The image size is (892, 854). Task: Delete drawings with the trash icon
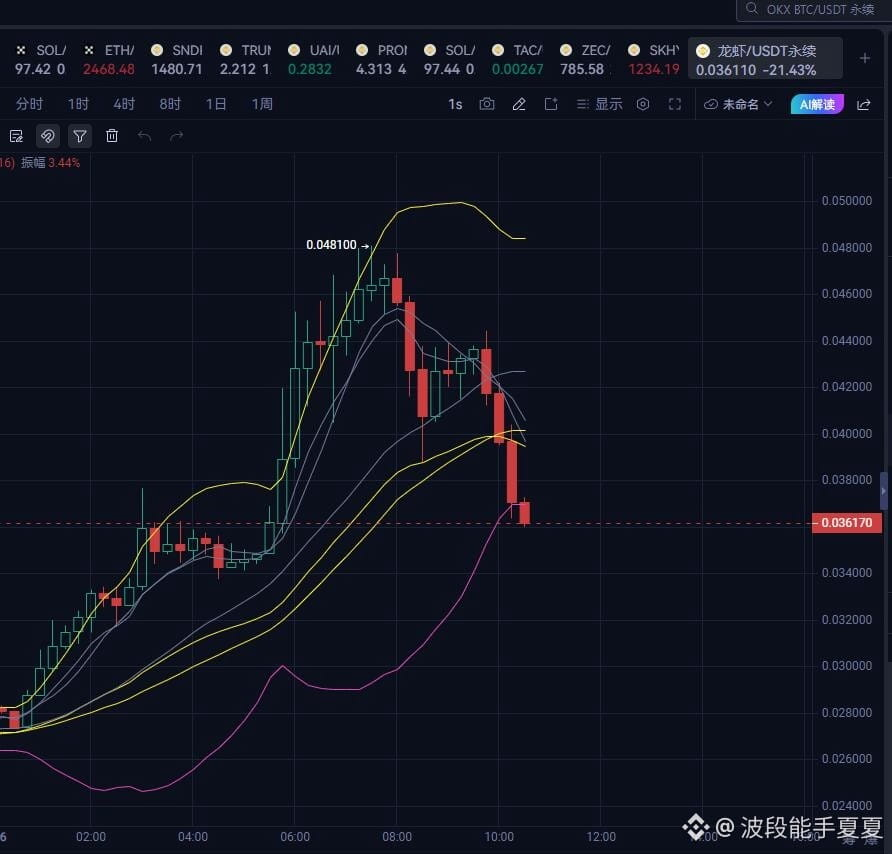(112, 136)
